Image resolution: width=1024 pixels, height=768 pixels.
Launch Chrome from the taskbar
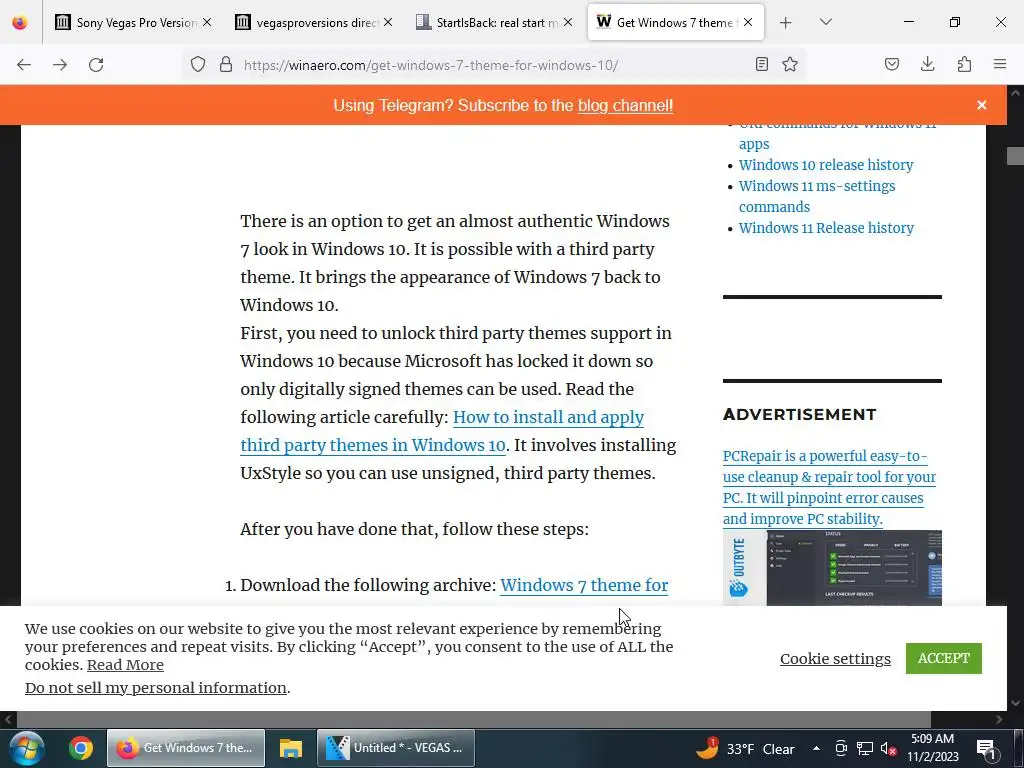(x=81, y=748)
